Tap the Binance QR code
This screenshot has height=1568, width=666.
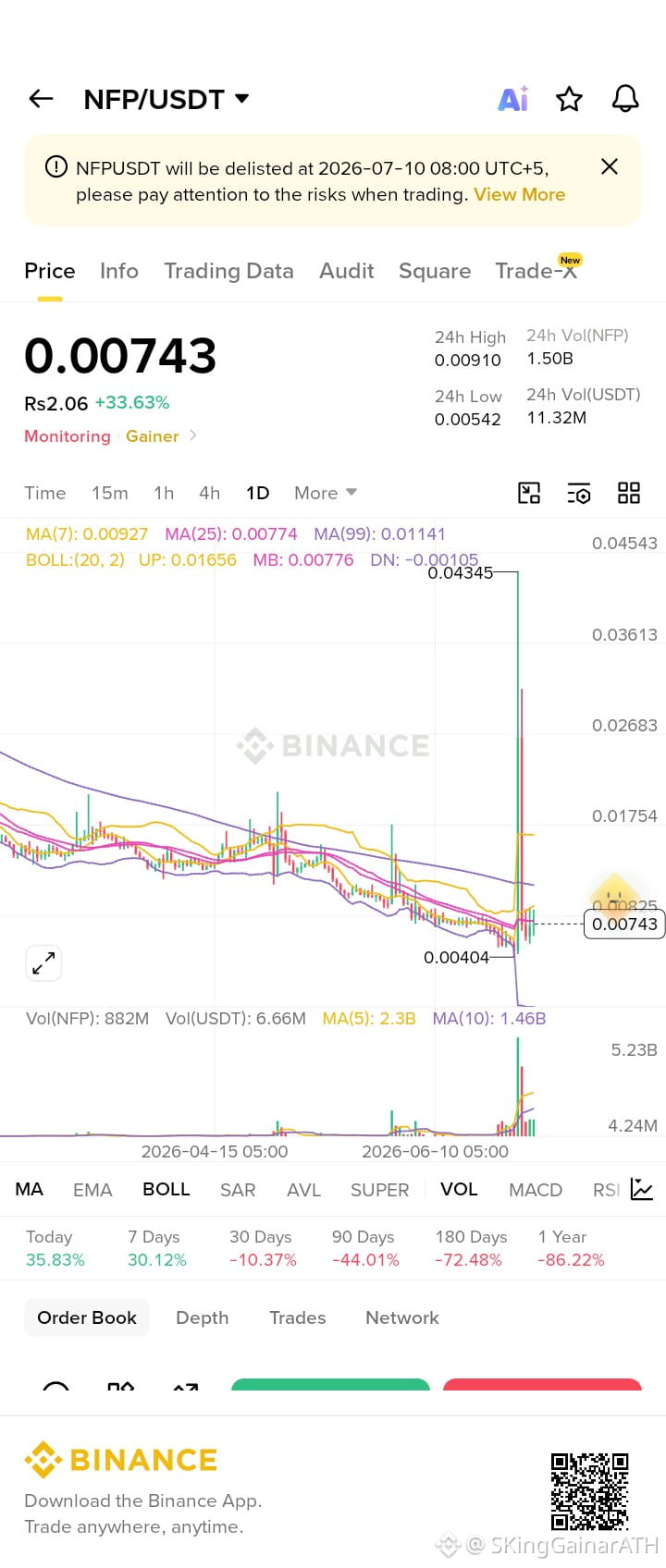point(590,1490)
